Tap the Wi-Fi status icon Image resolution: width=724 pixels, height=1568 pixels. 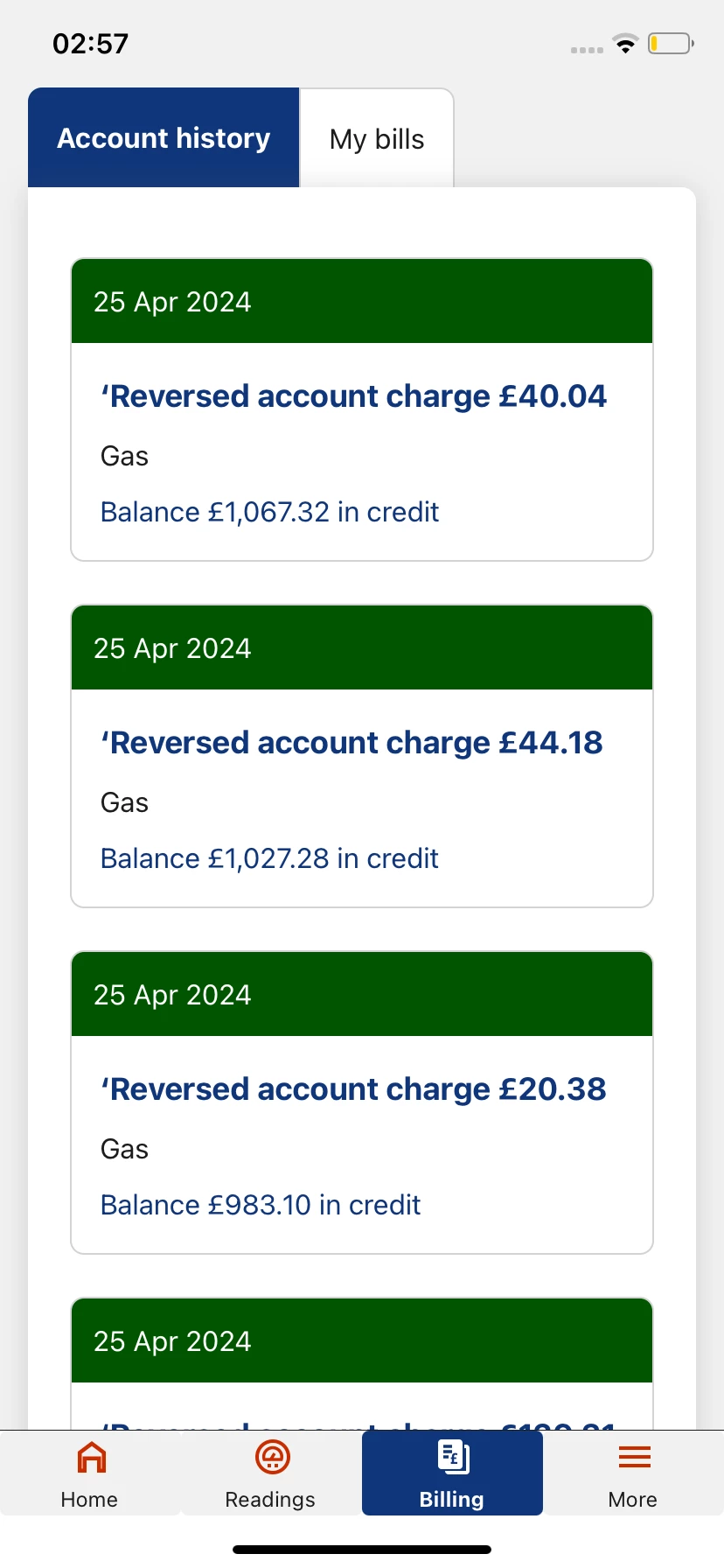[x=625, y=44]
